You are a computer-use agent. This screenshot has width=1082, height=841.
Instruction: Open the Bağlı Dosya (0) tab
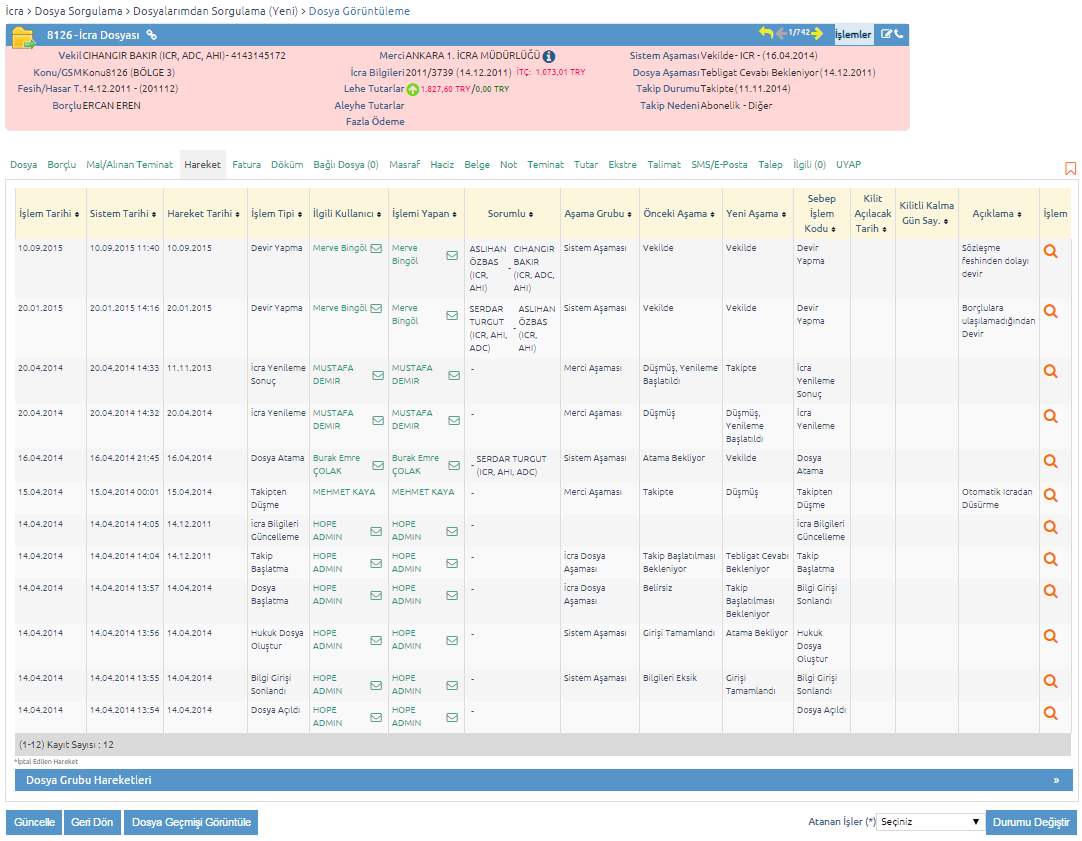(346, 165)
